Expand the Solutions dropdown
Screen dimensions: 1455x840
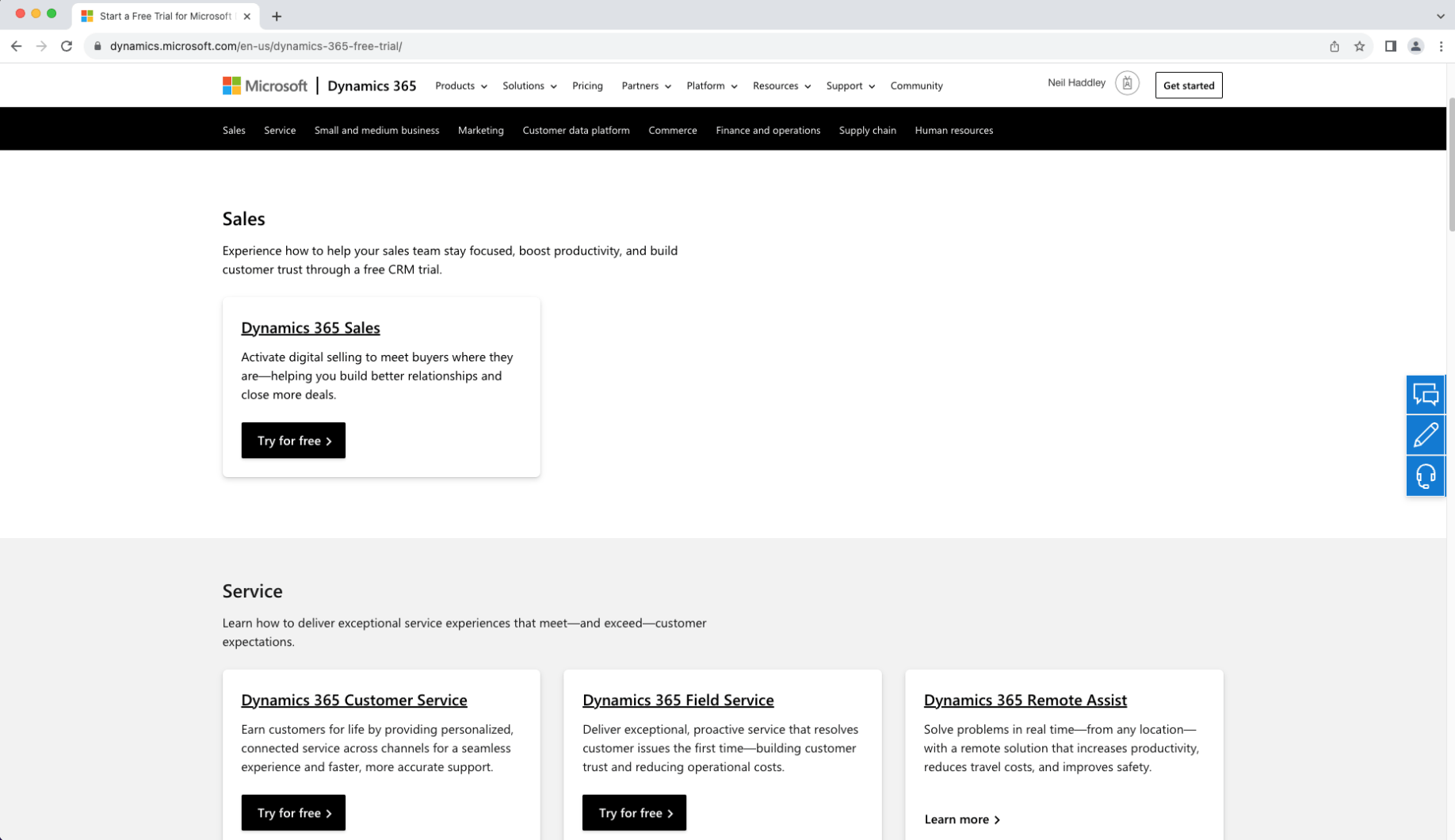pyautogui.click(x=529, y=86)
